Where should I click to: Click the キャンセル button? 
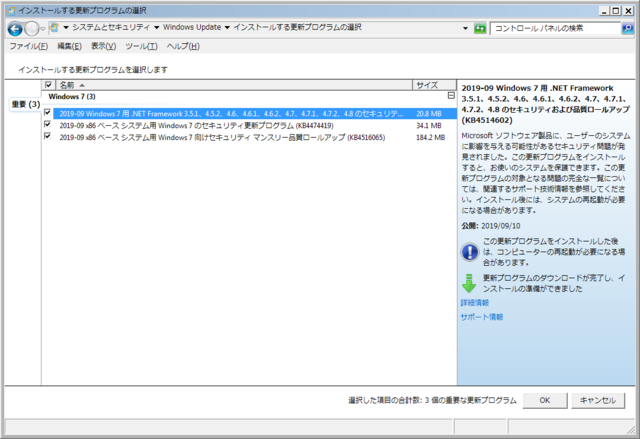598,400
